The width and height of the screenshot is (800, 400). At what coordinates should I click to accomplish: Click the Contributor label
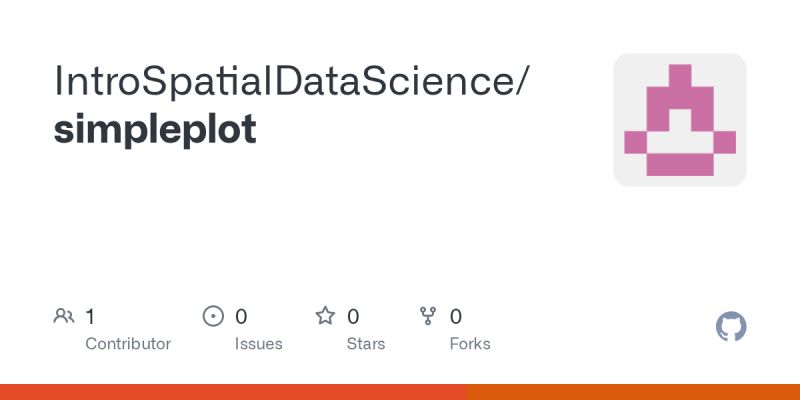[128, 344]
